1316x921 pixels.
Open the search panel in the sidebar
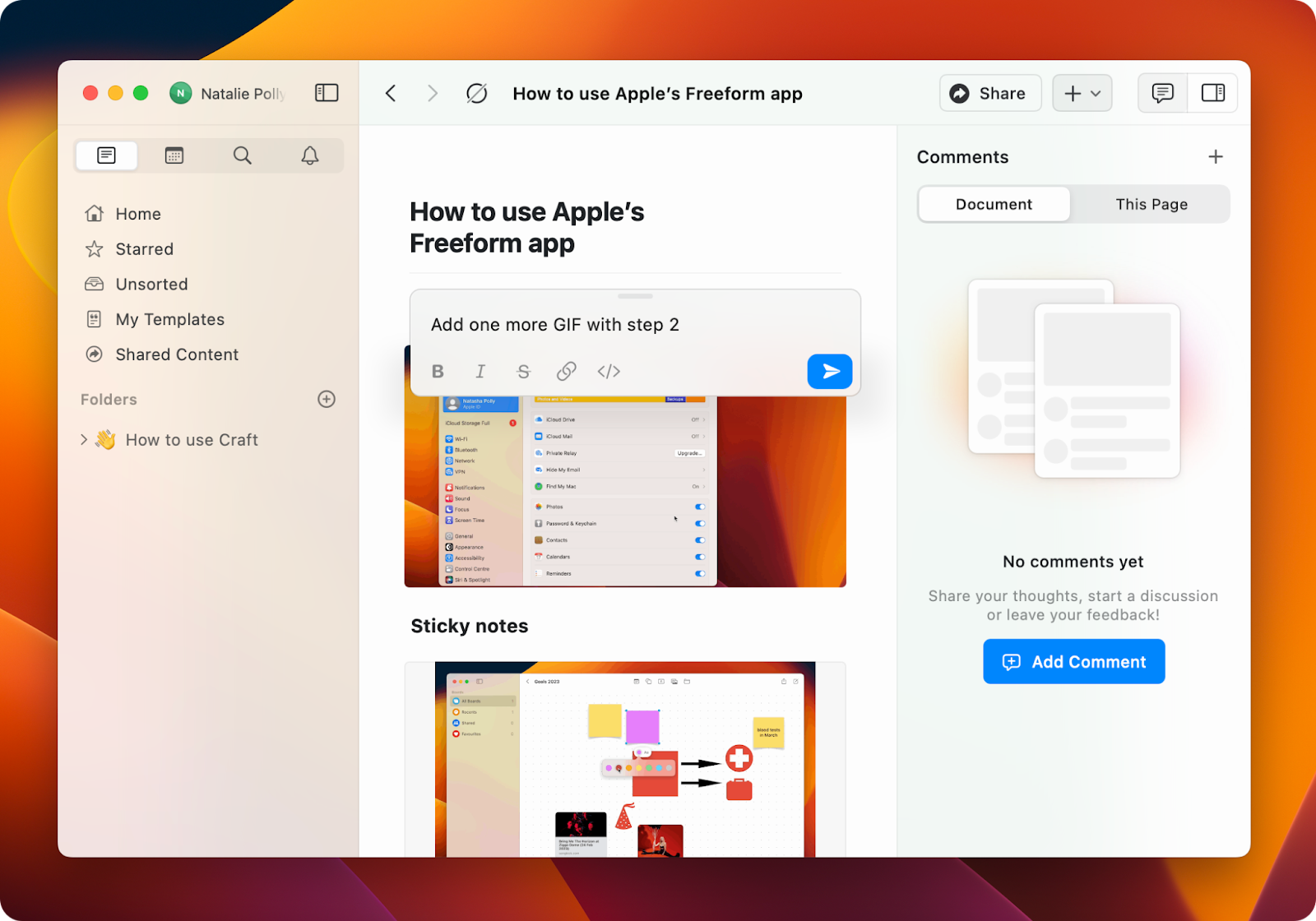(x=242, y=155)
